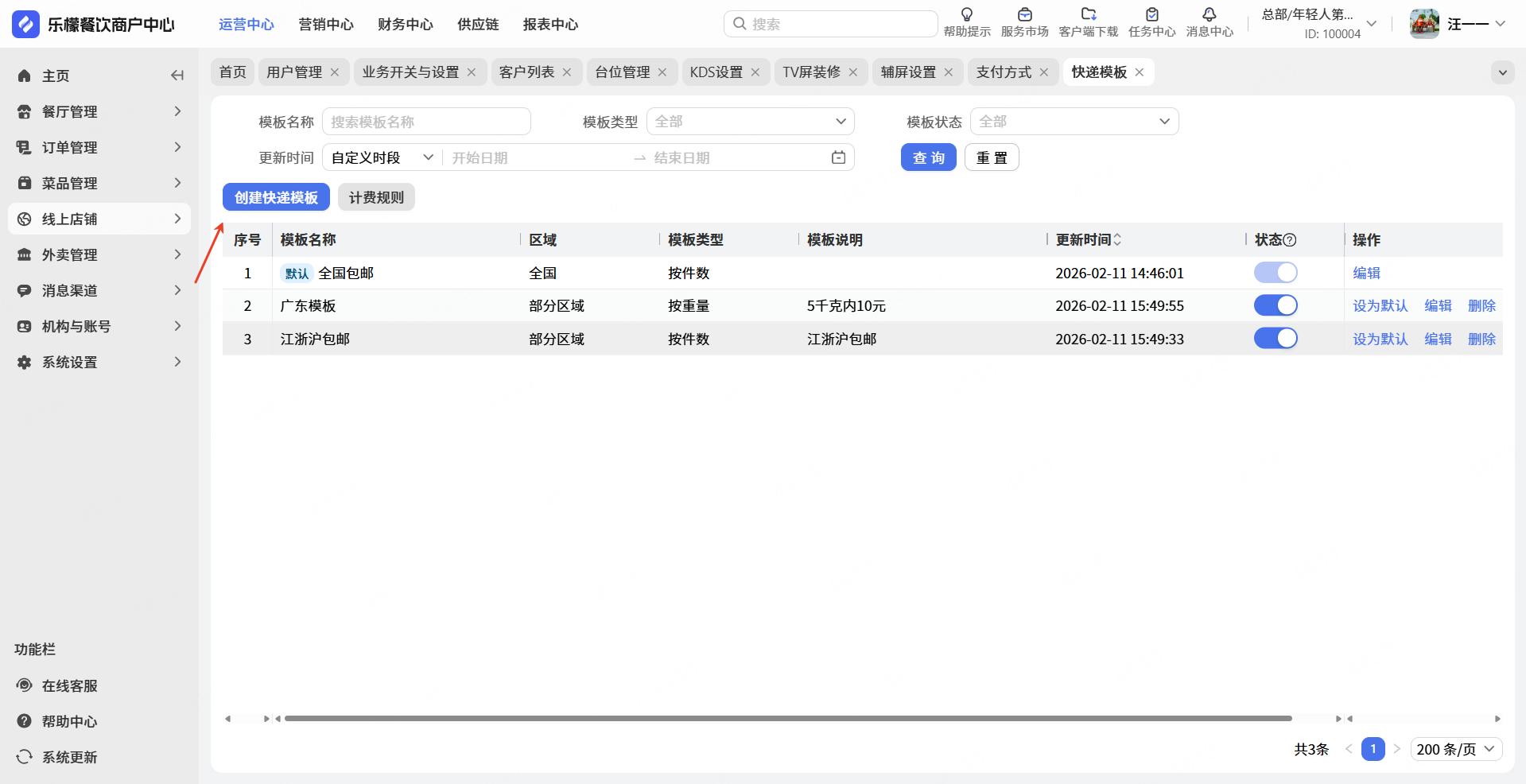Open the 帮助提示 lightbulb icon
1526x784 pixels.
(967, 14)
